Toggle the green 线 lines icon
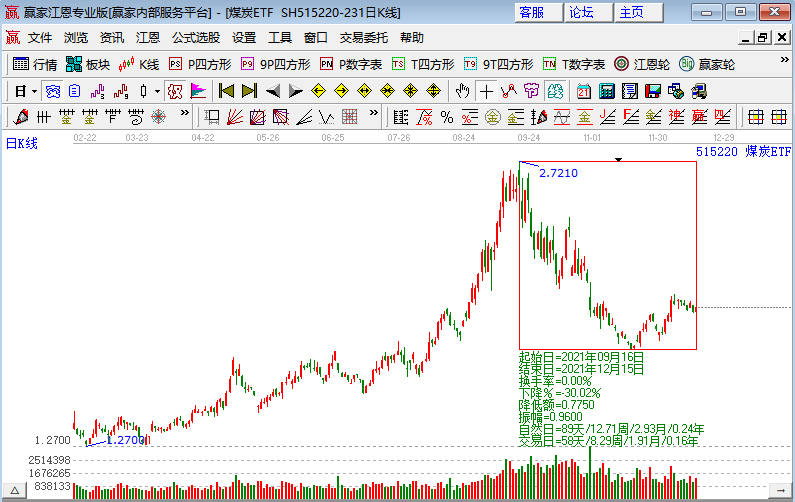The image size is (795, 502). click(x=556, y=92)
